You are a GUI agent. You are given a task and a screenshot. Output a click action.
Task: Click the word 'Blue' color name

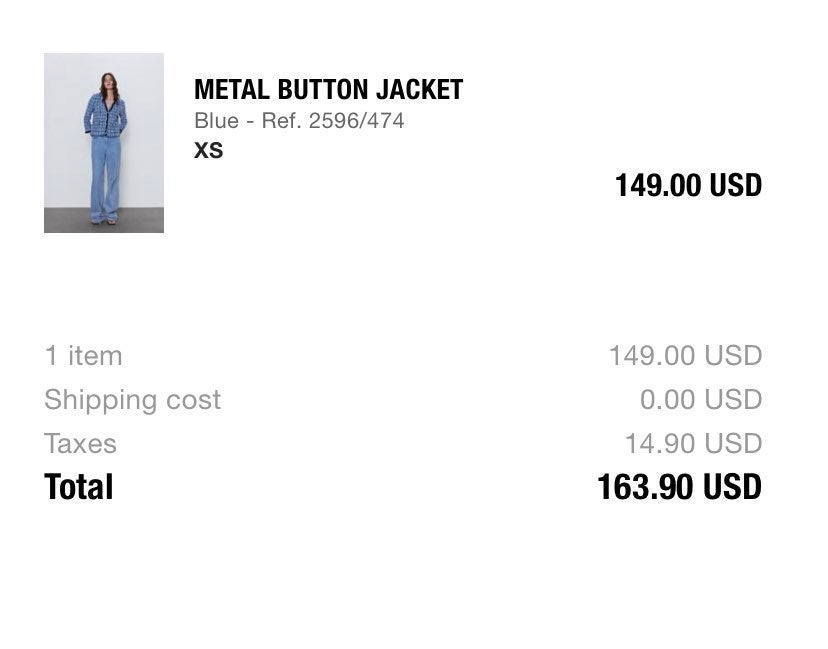click(x=217, y=121)
